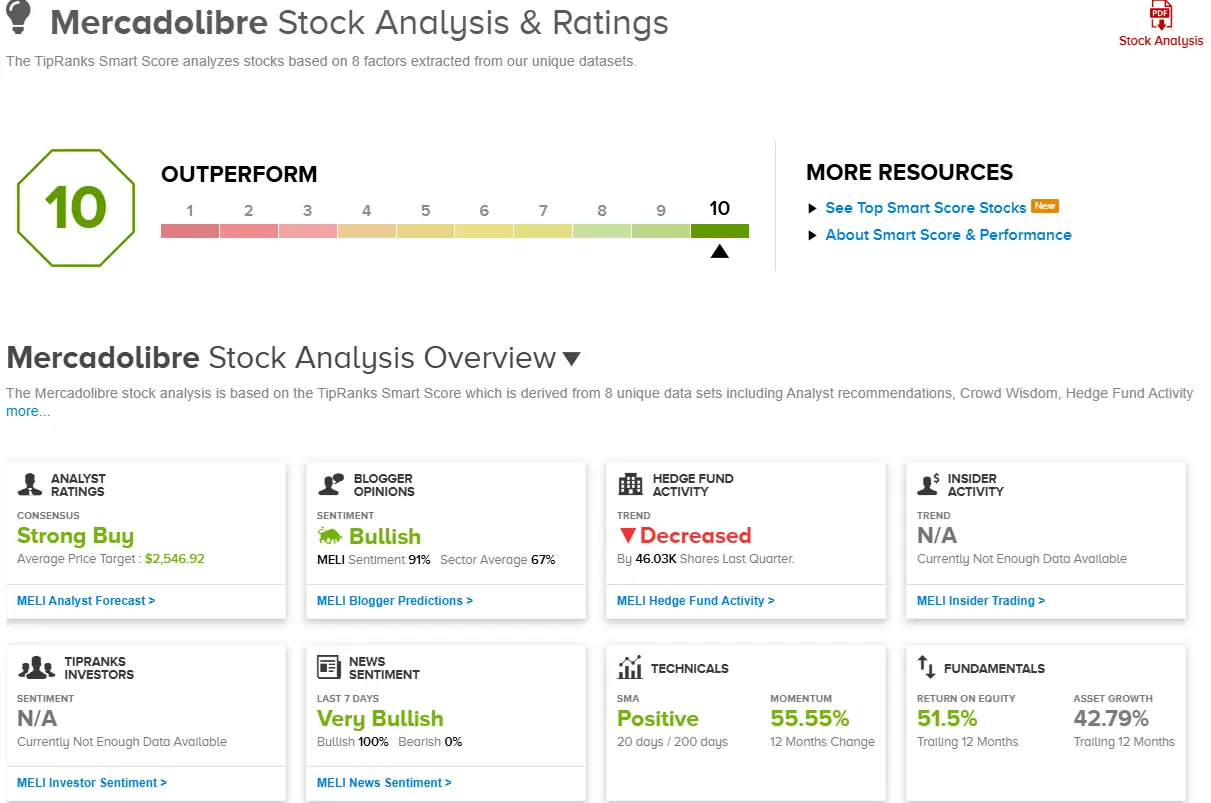Click the Fundamentals arrows icon
Screen dimensions: 1211x803
pos(926,667)
